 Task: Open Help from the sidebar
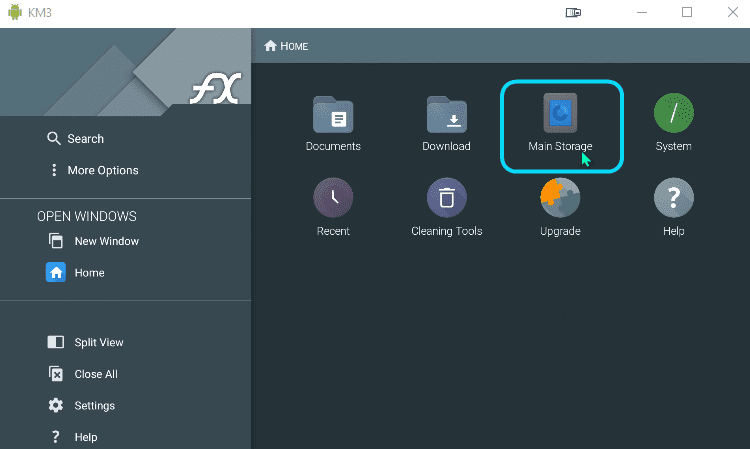click(74, 437)
